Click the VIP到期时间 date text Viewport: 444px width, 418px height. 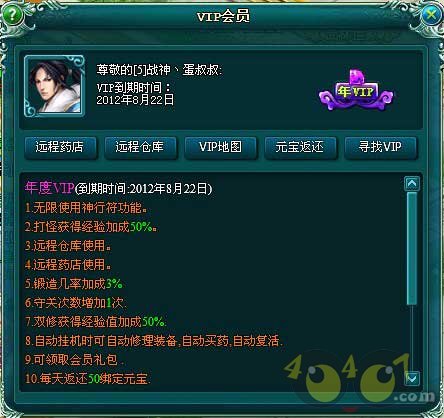135,100
